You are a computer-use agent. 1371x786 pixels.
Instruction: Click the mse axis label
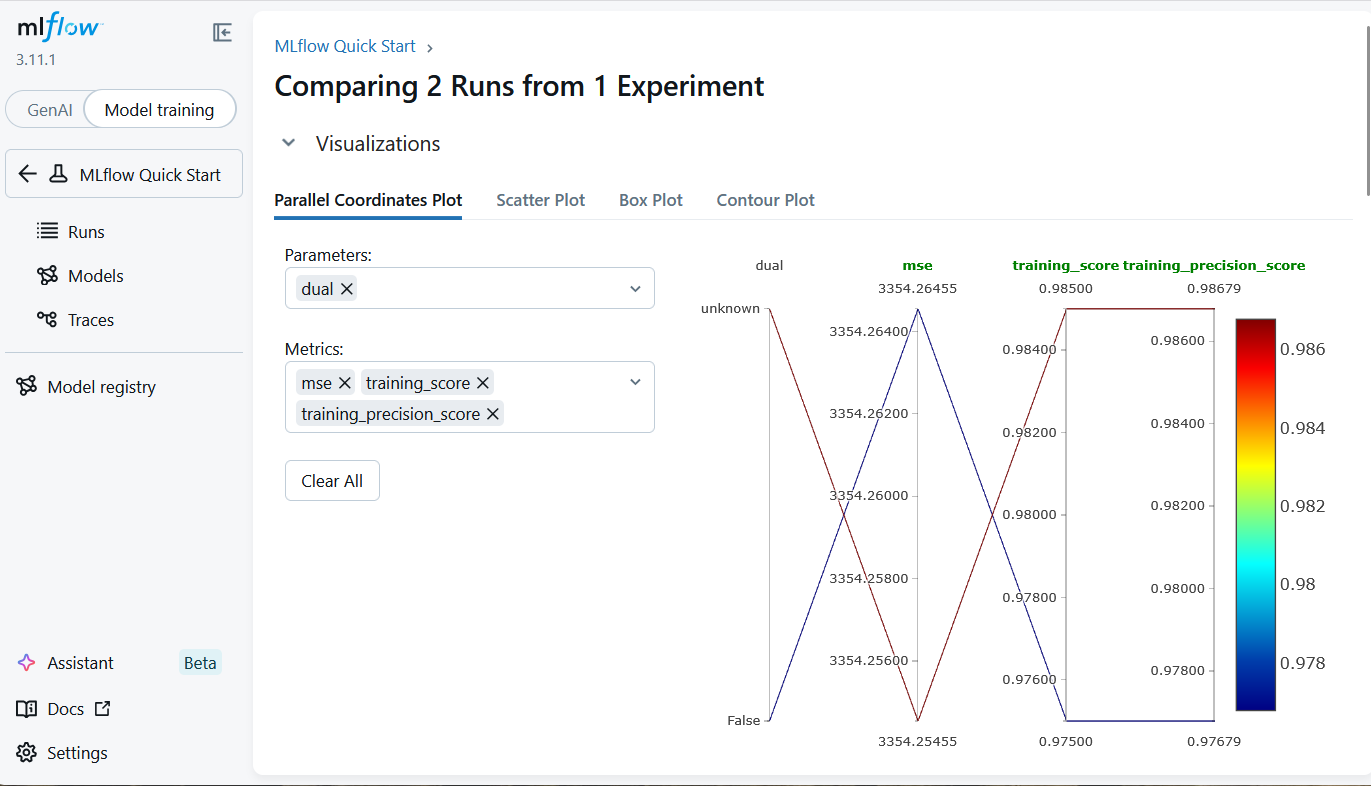[917, 265]
